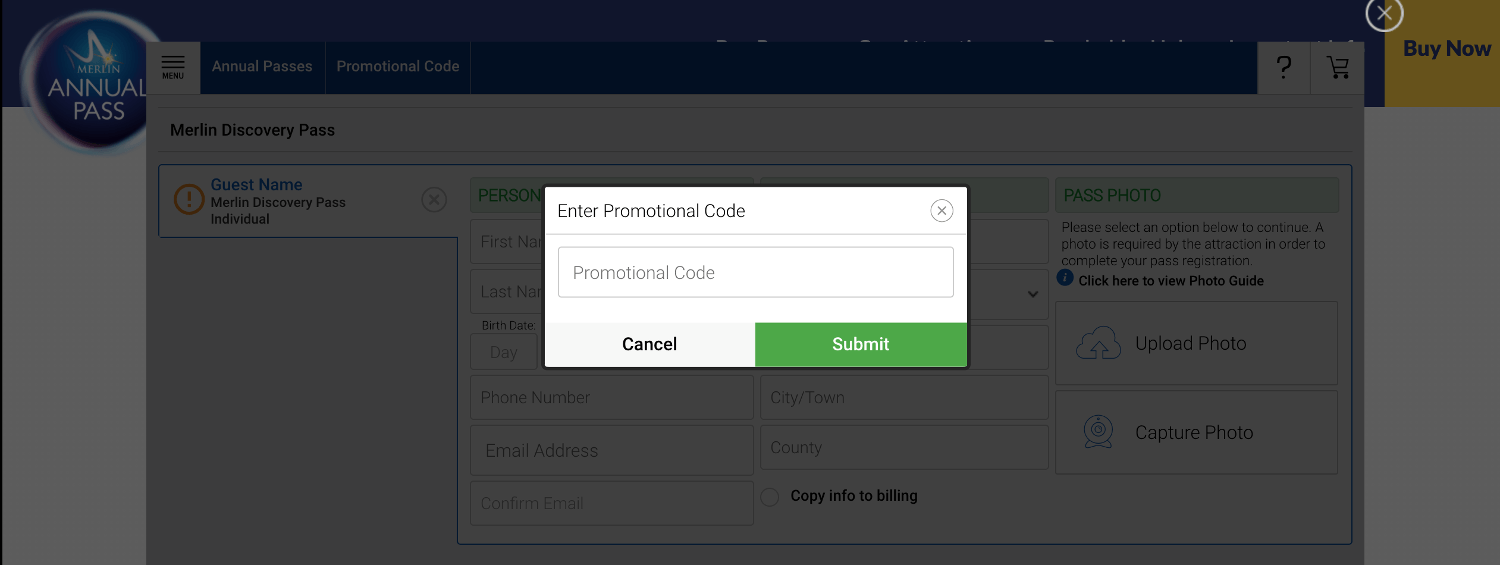Select the Copy info to billing option
The image size is (1500, 565).
click(770, 497)
